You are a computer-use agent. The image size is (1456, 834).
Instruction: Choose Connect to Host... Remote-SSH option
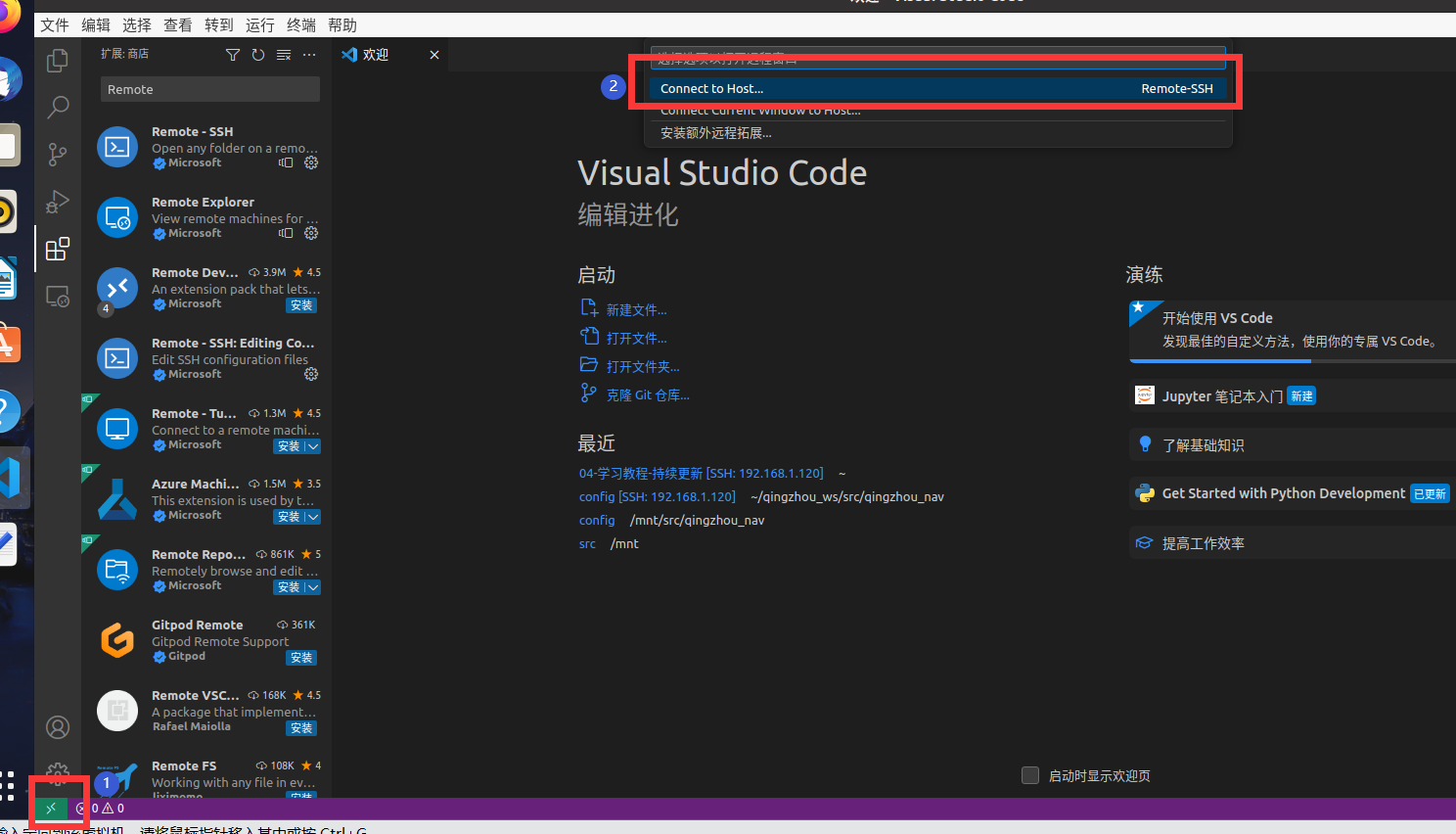click(x=937, y=88)
